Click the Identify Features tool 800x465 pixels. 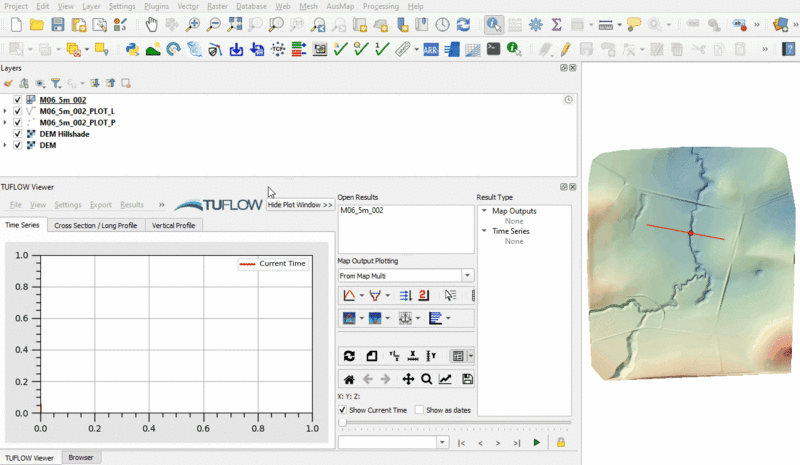tap(494, 24)
